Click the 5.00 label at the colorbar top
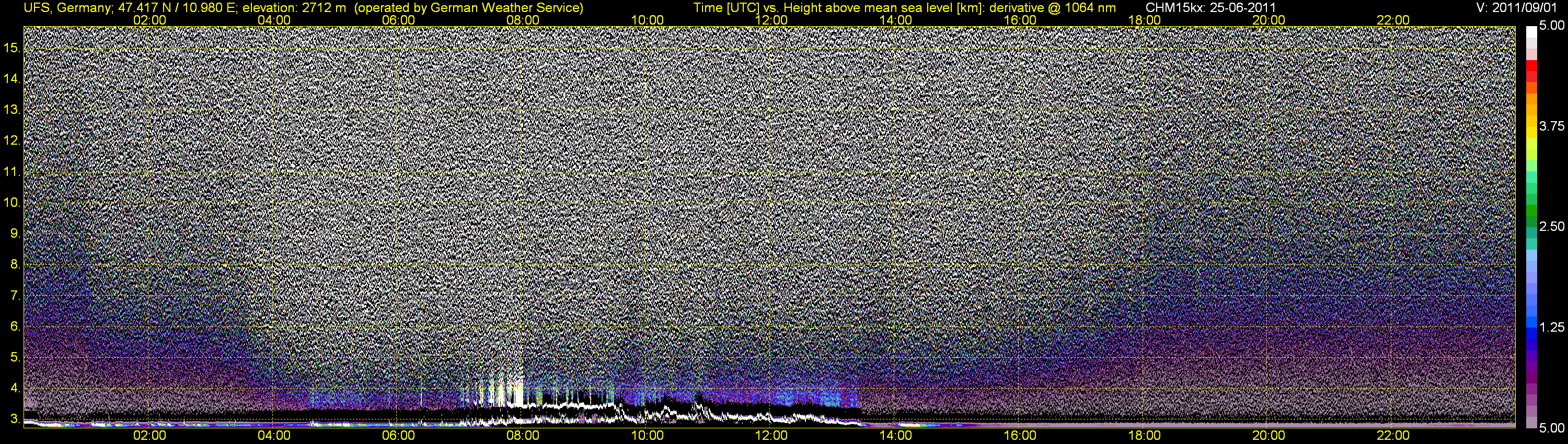1568x444 pixels. click(1552, 26)
